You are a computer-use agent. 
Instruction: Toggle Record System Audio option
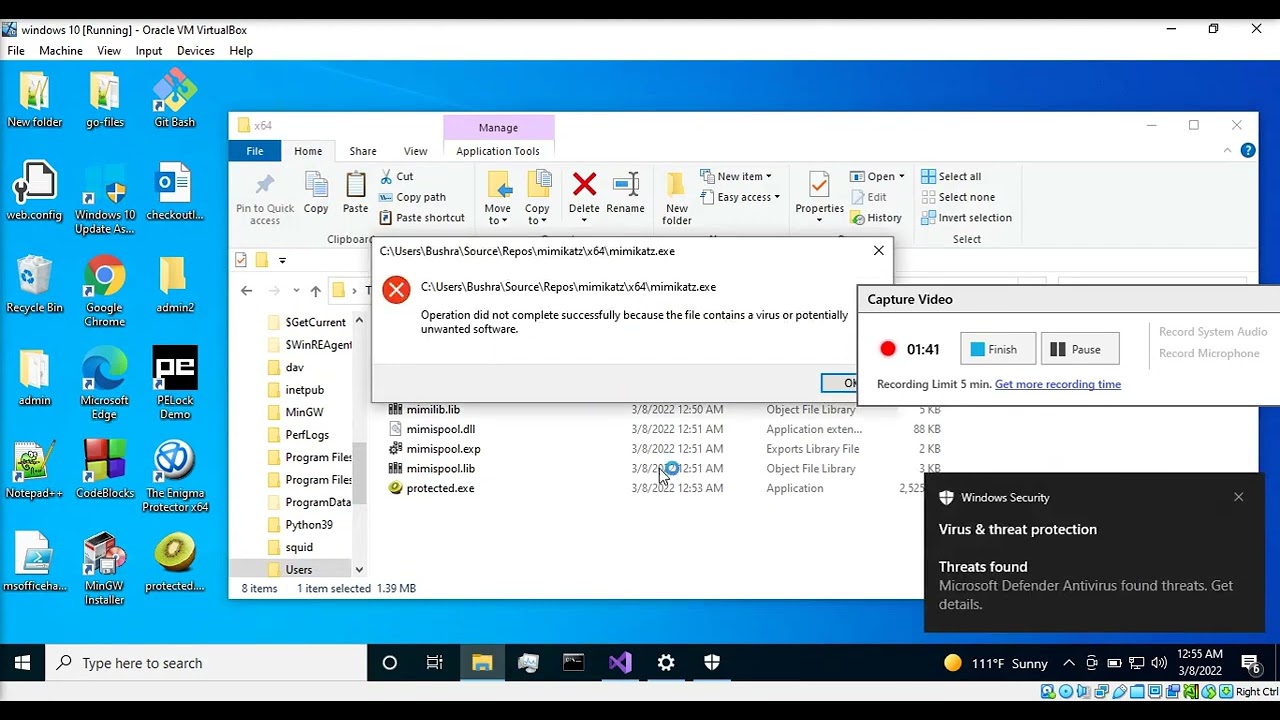(x=1213, y=332)
